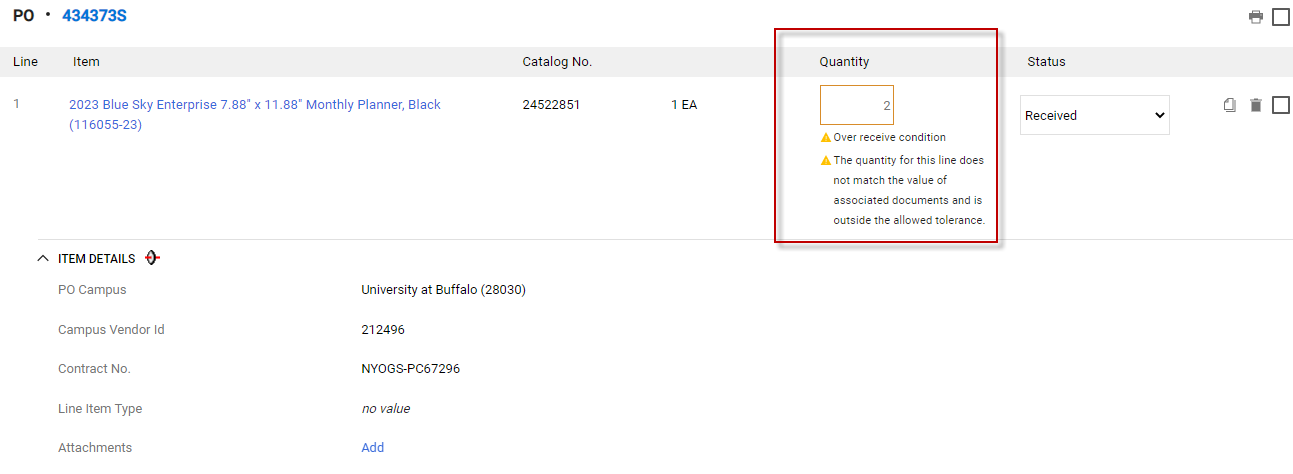Viewport: 1293px width, 474px height.
Task: Click the print icon beside the PO header
Action: pyautogui.click(x=1255, y=17)
